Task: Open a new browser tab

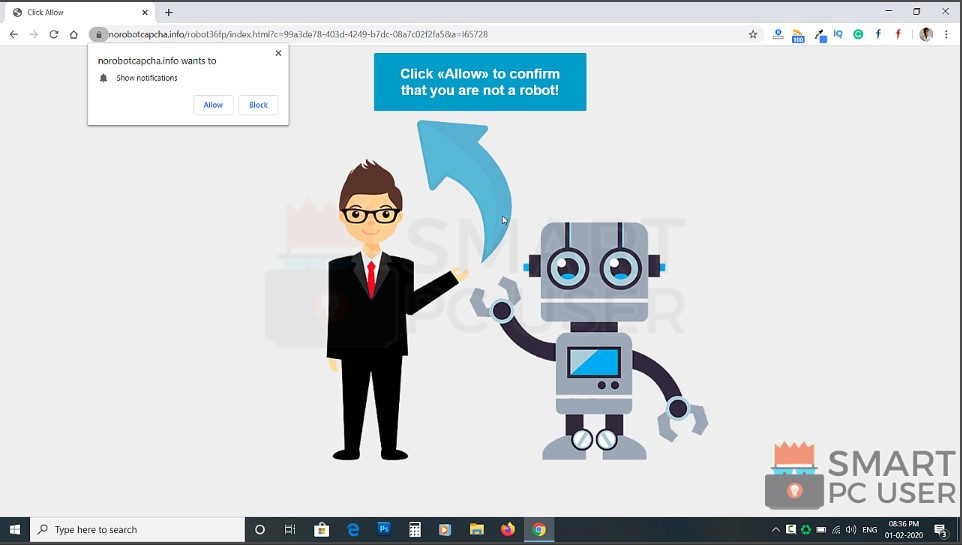Action: coord(169,12)
